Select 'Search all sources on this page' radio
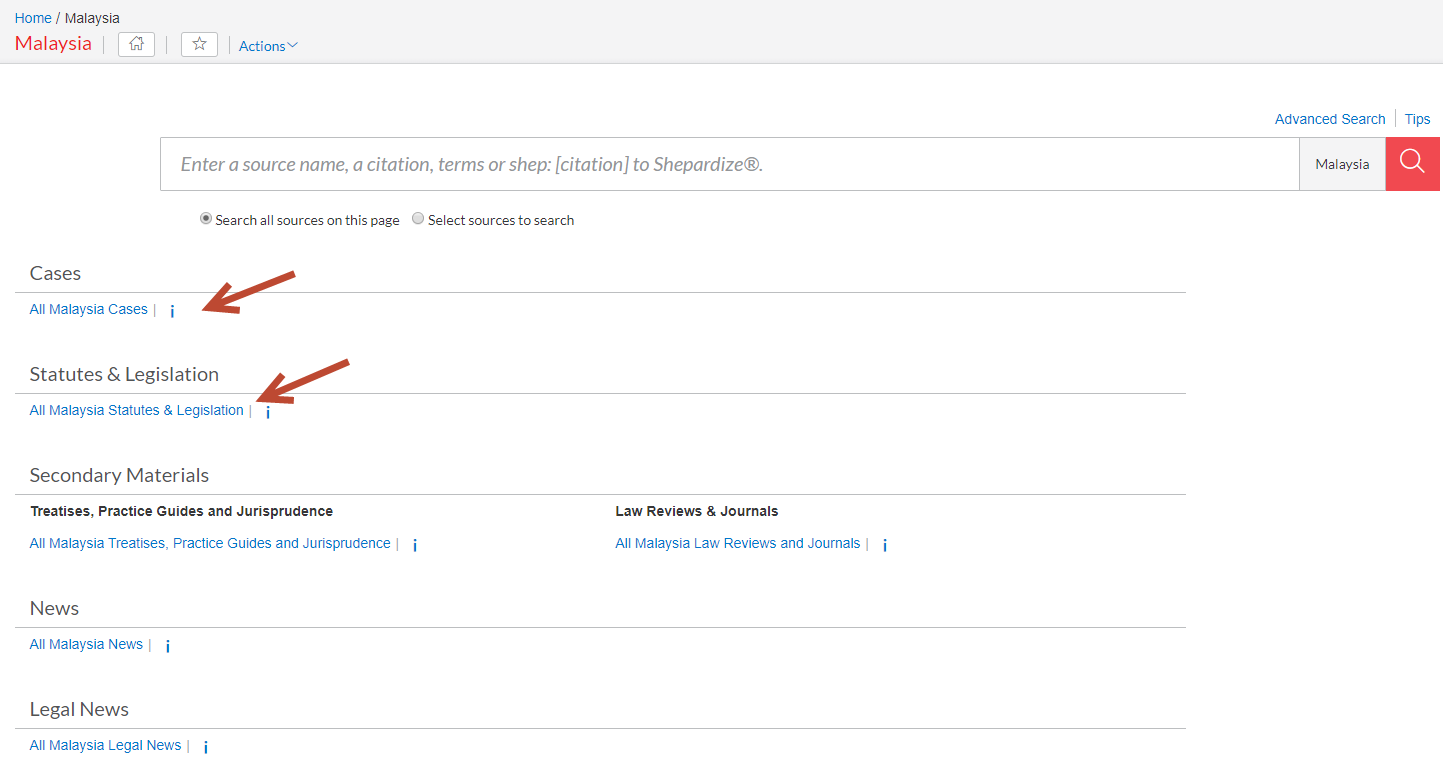 (206, 219)
